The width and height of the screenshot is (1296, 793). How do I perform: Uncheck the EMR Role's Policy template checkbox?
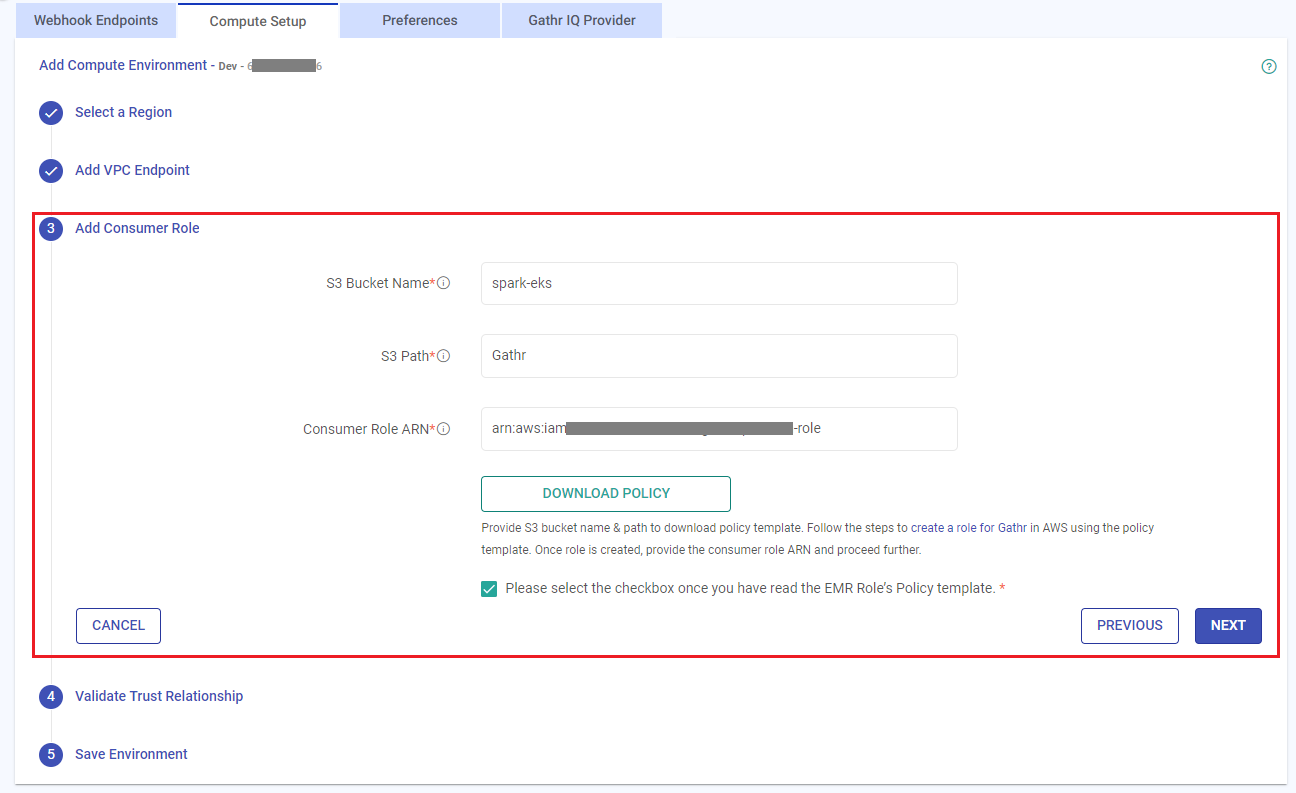(489, 589)
